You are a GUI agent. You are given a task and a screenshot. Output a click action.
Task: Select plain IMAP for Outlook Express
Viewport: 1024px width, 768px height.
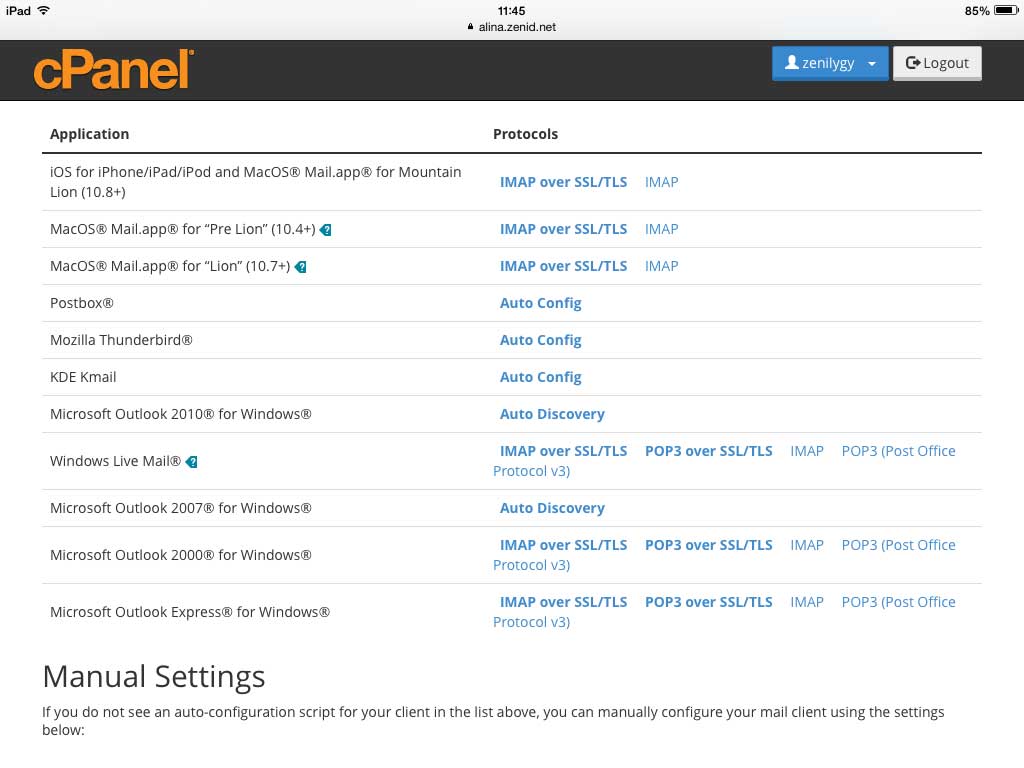pos(807,602)
